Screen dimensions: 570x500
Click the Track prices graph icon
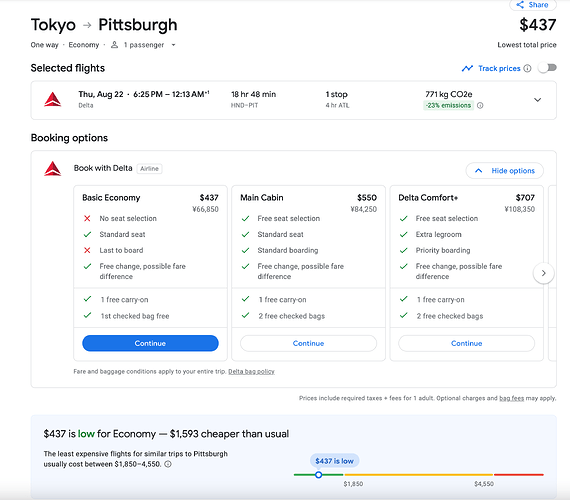[467, 68]
